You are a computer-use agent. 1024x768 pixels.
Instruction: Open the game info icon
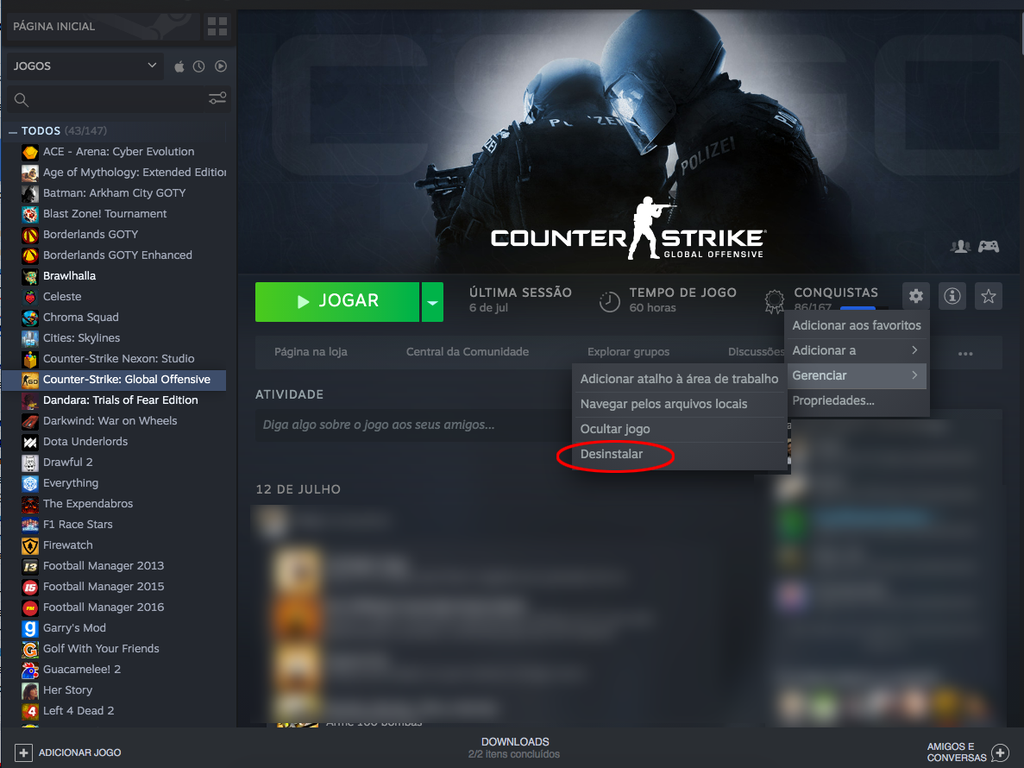coord(952,296)
